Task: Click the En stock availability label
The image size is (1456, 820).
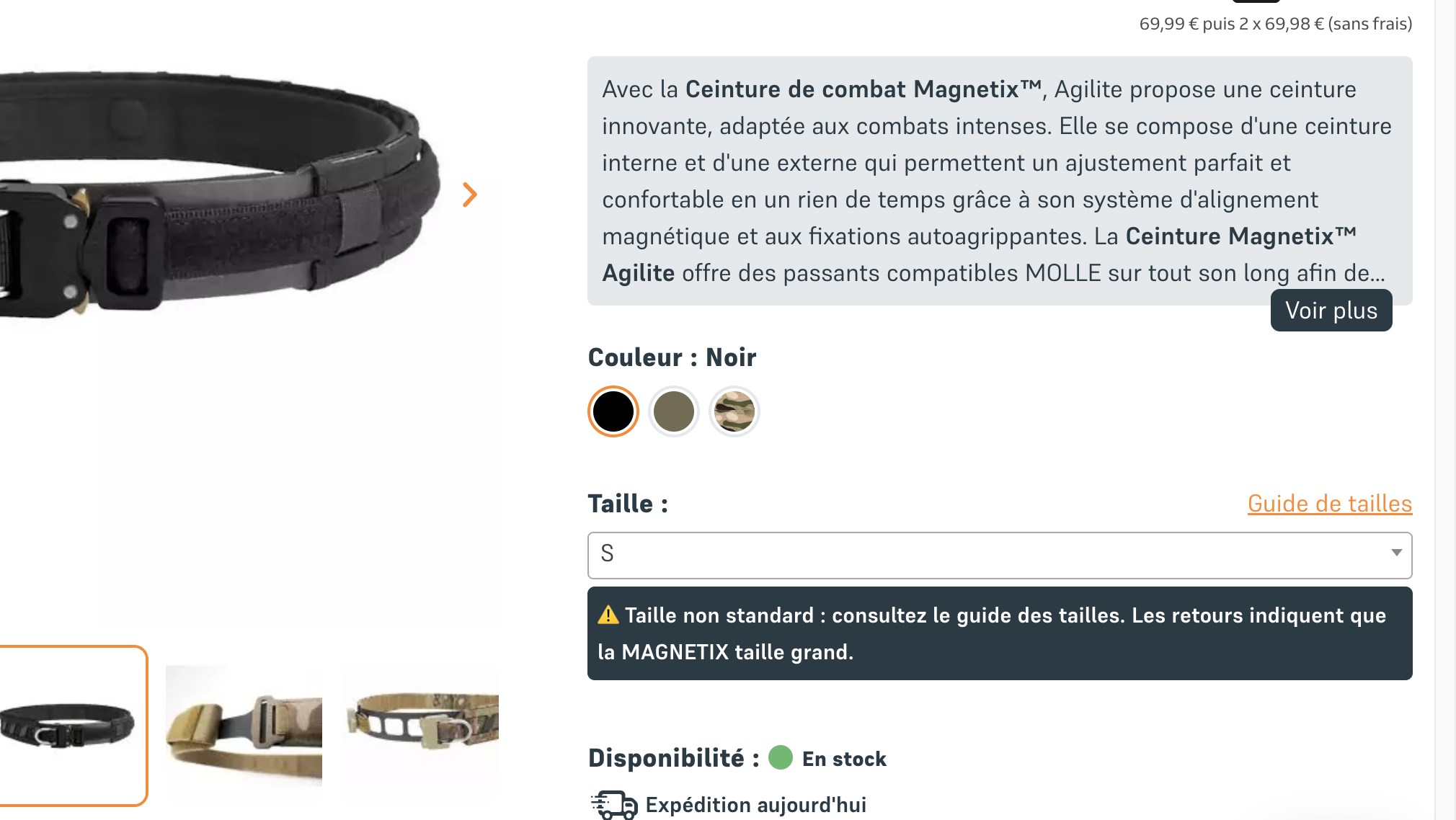Action: tap(844, 758)
